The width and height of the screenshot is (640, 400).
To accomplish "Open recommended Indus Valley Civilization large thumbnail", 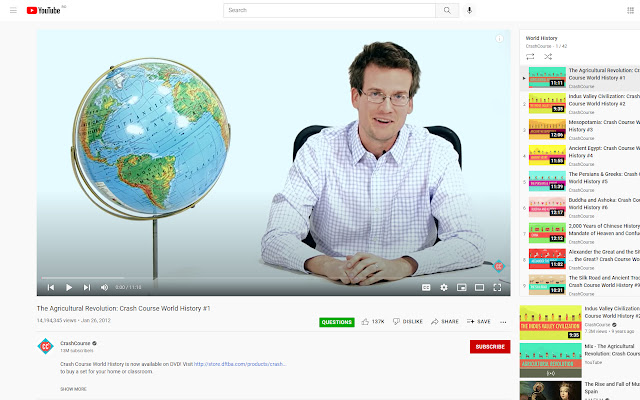I will pyautogui.click(x=551, y=322).
